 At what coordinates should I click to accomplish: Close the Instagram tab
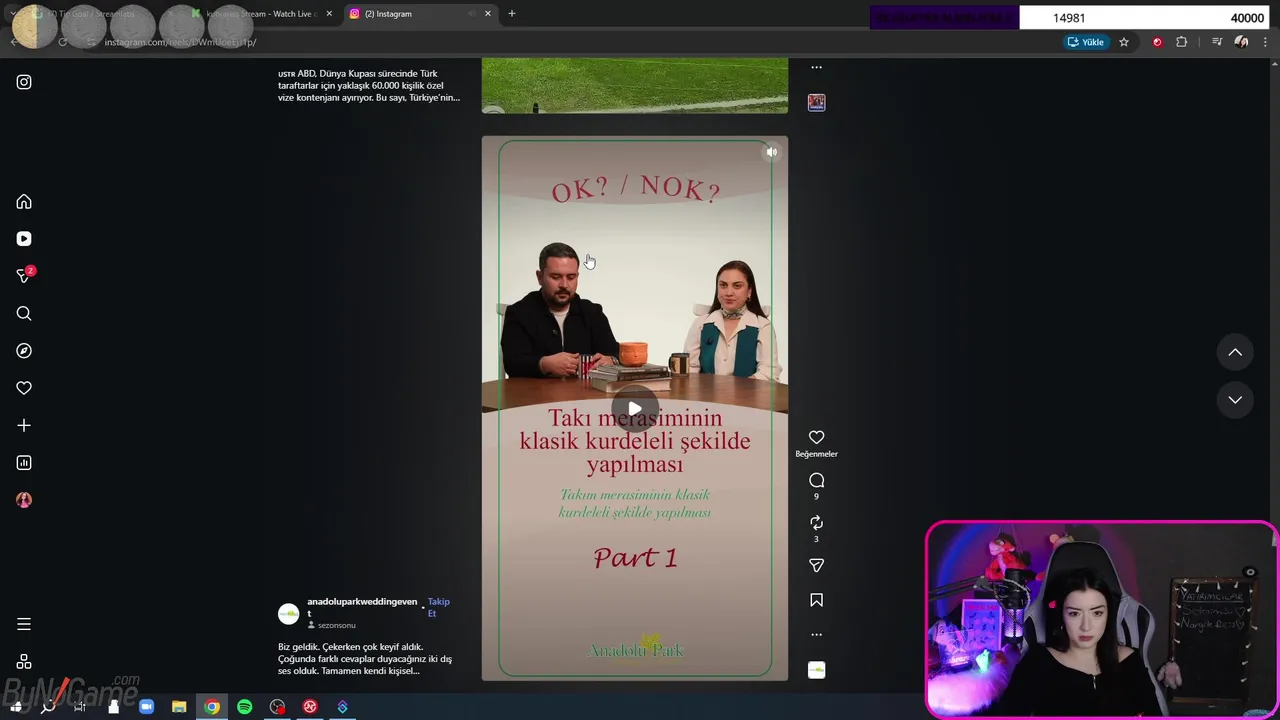[488, 14]
